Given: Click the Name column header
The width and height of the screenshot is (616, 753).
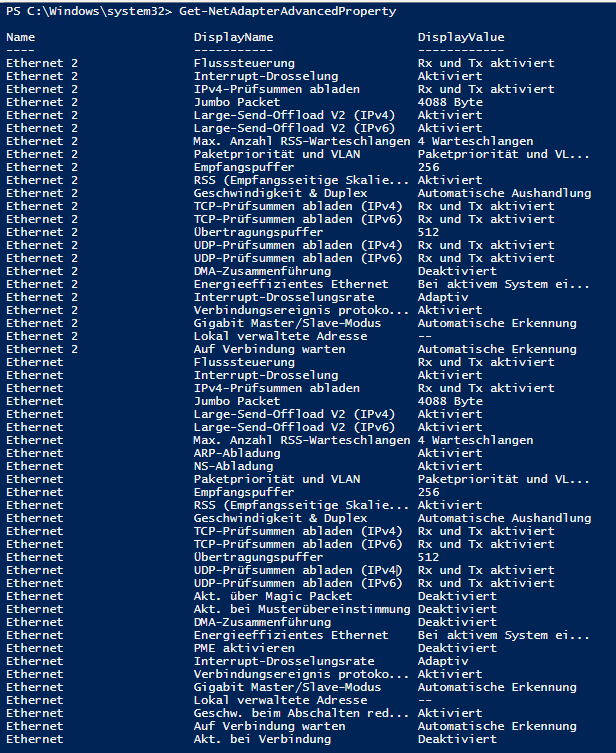Looking at the screenshot, I should pos(21,37).
